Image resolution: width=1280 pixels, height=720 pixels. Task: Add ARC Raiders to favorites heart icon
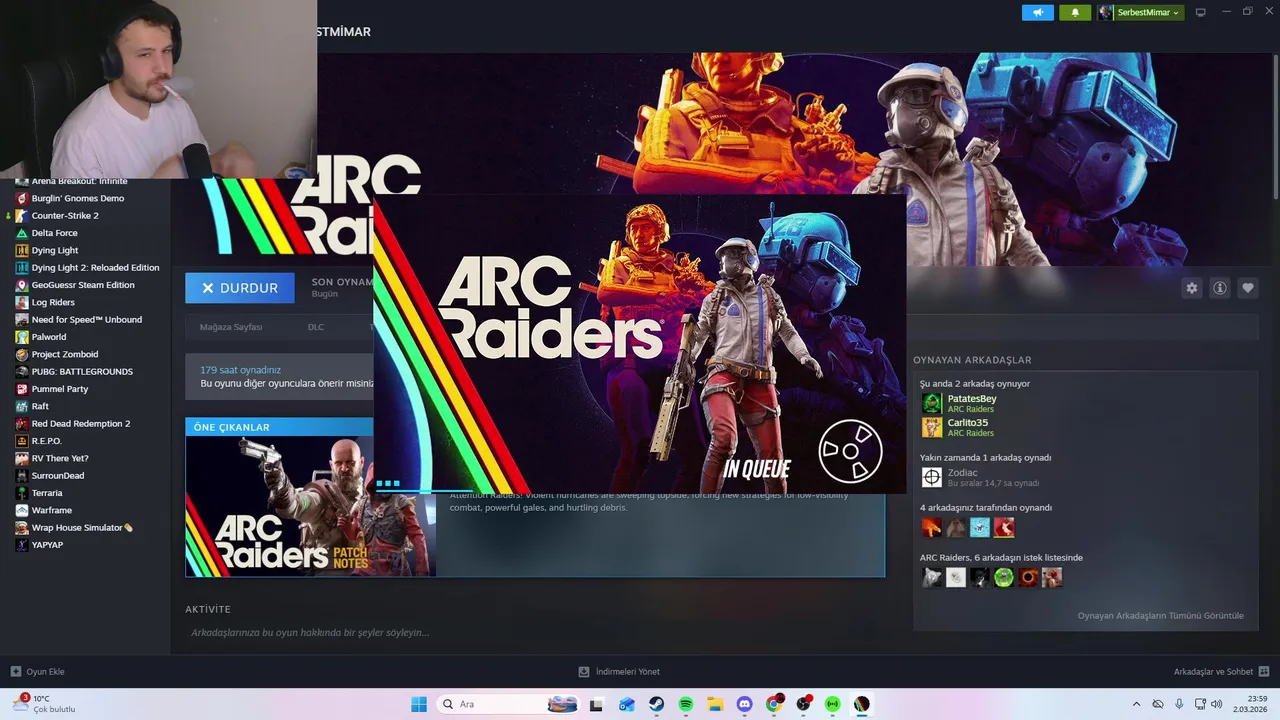click(x=1248, y=288)
